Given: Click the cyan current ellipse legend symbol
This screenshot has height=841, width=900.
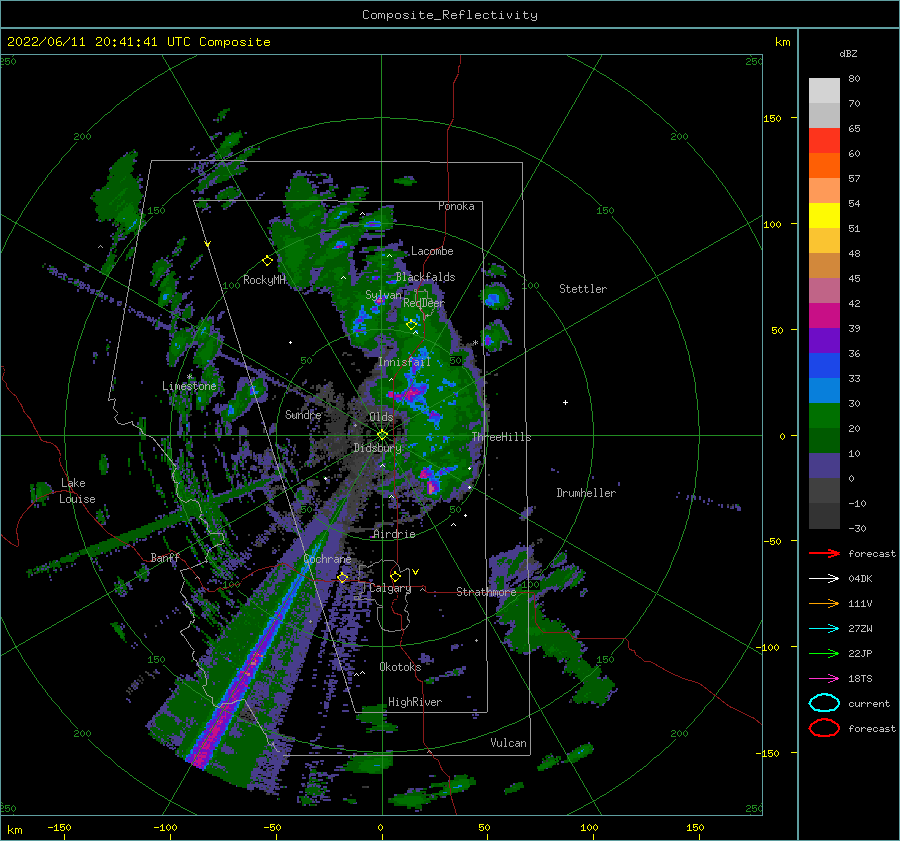Looking at the screenshot, I should (824, 703).
